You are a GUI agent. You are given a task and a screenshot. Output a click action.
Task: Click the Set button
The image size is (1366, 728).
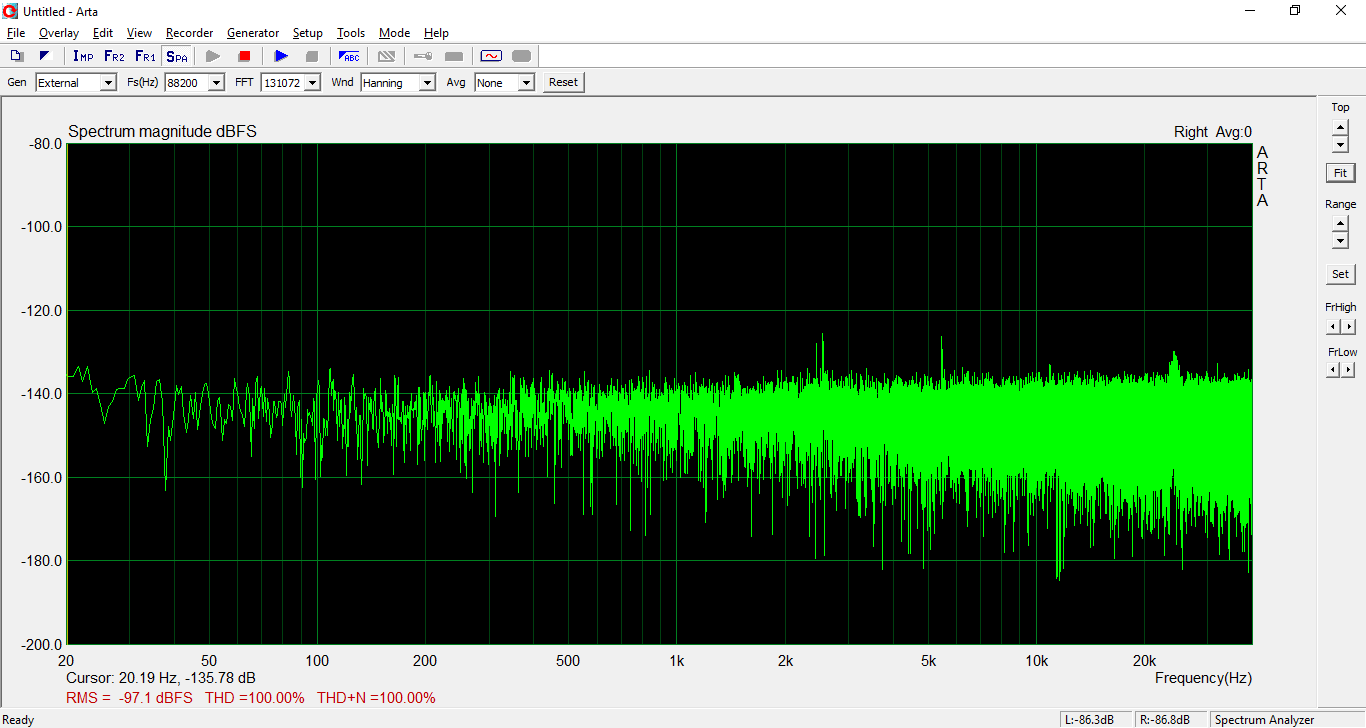tap(1340, 274)
